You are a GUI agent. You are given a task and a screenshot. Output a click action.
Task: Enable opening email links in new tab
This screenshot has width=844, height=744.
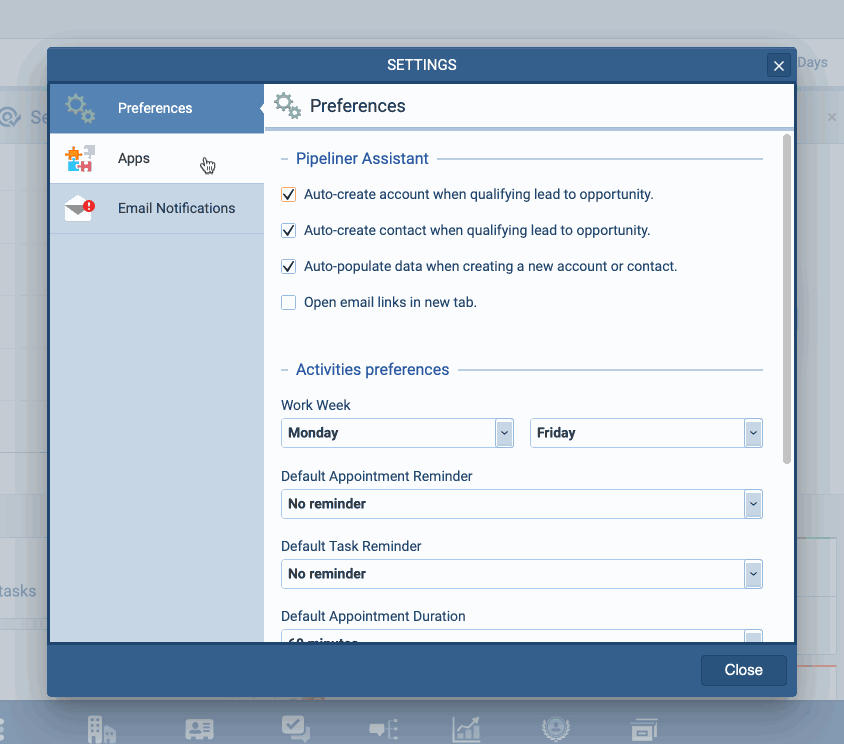[288, 302]
